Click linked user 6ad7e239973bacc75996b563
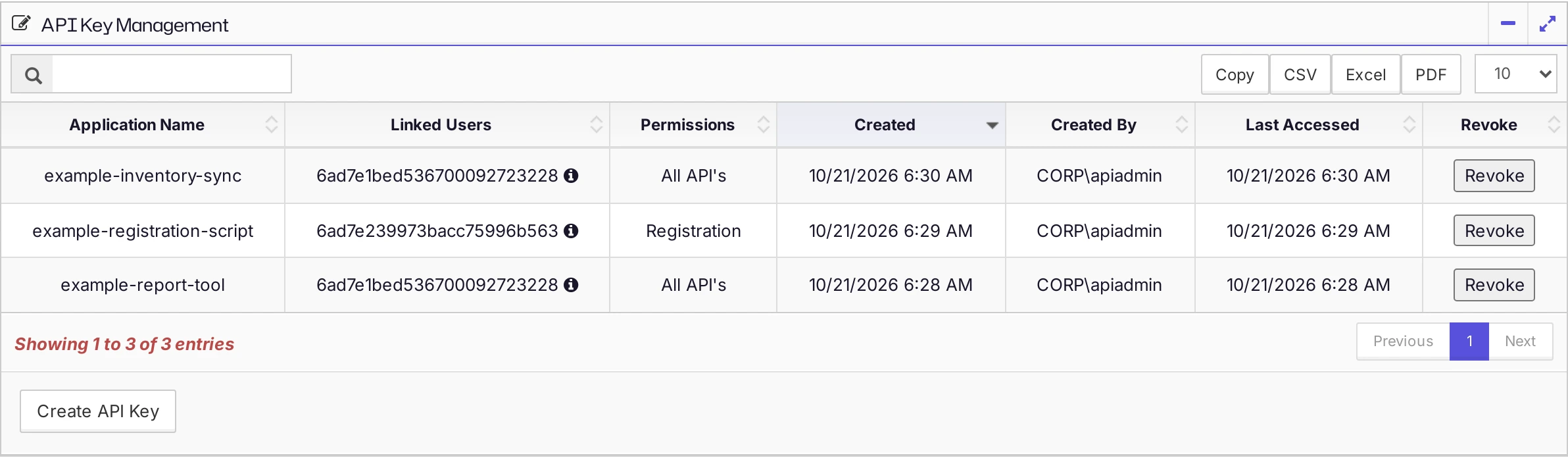Screen dimensions: 1568x458 [437, 231]
